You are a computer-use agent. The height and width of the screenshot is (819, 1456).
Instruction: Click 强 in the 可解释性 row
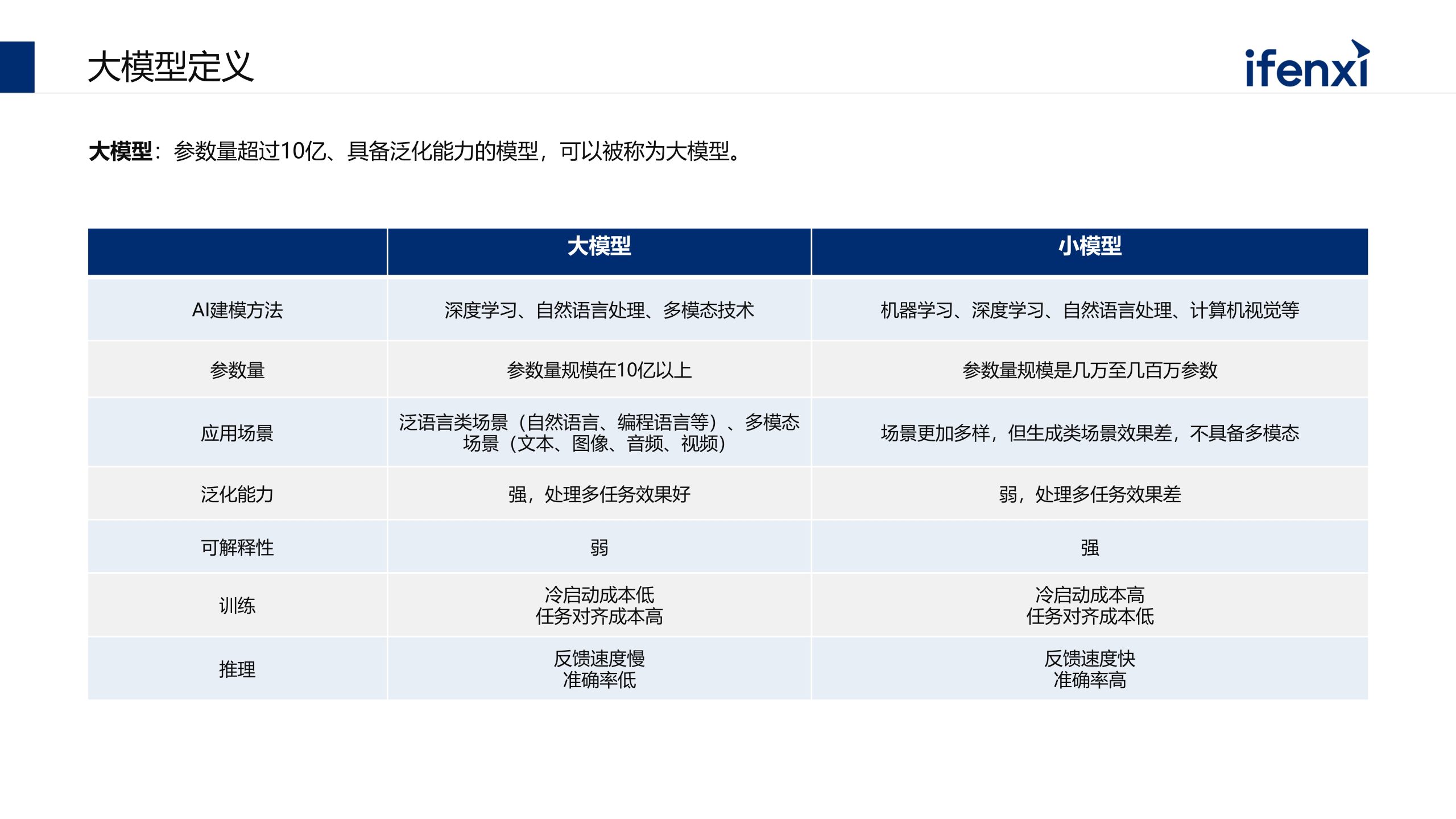(1090, 548)
